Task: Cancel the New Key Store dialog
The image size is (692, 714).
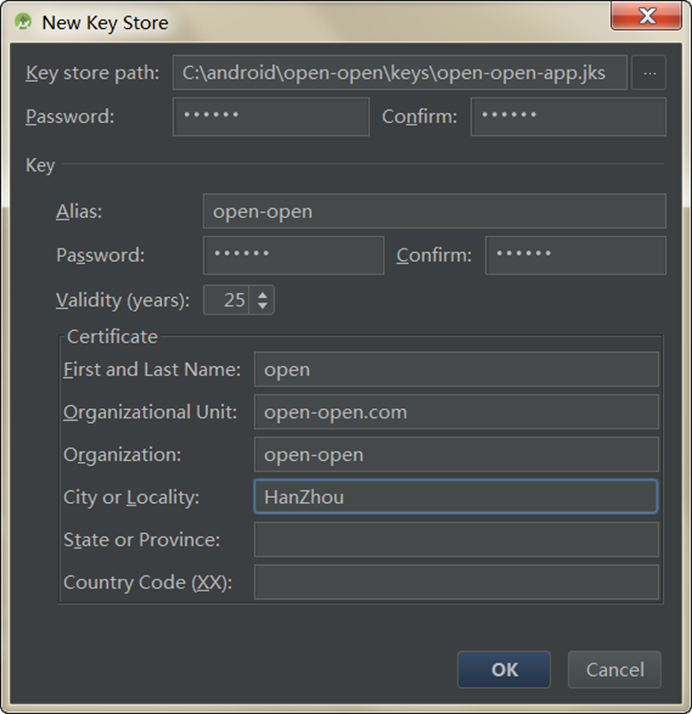Action: 615,669
